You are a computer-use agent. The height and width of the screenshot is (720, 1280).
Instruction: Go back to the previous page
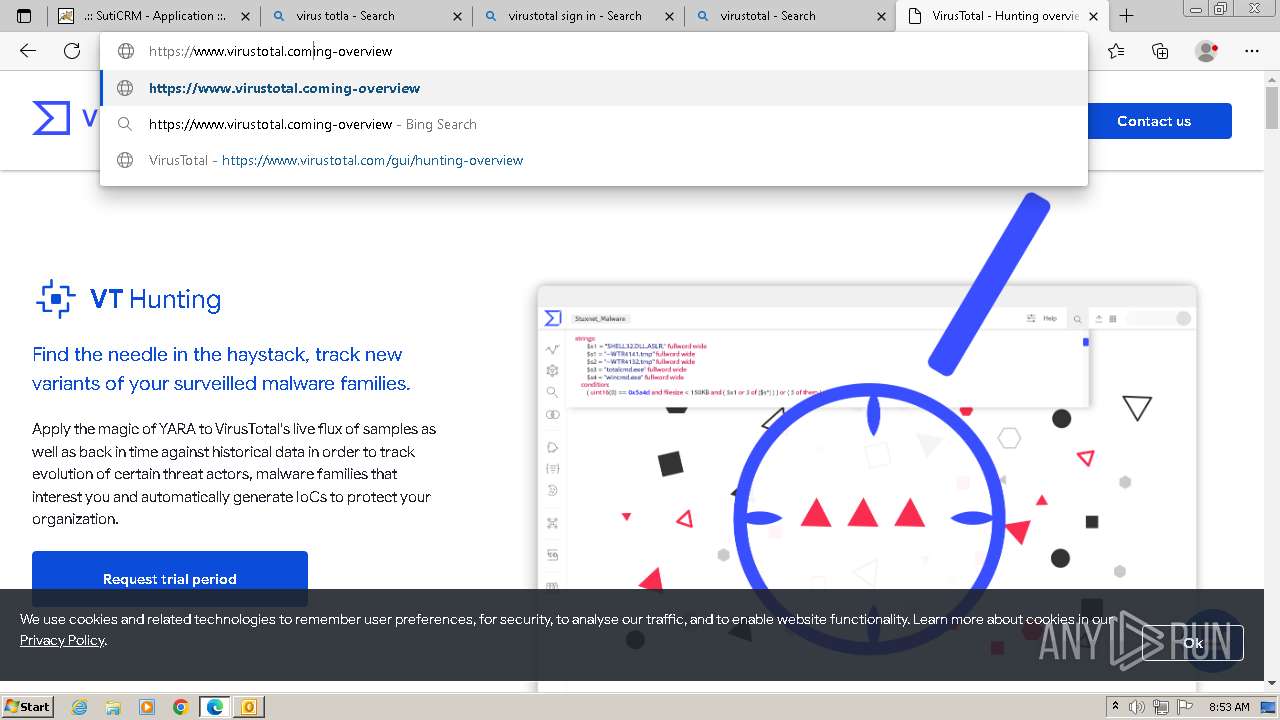click(28, 51)
